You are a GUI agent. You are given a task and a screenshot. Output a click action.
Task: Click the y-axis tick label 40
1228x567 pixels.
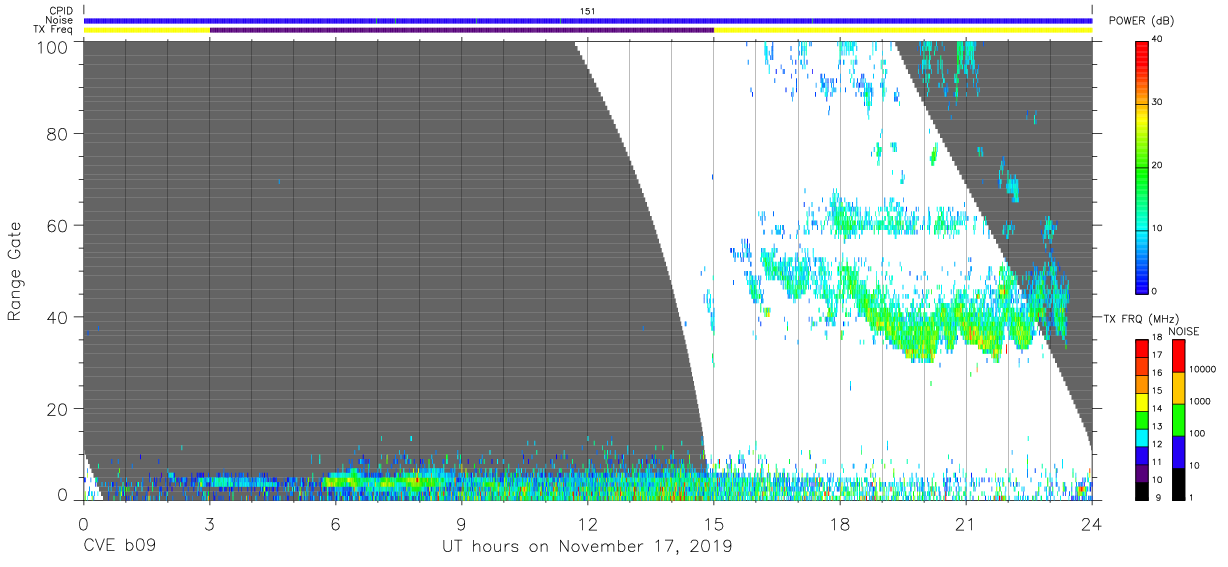(58, 317)
